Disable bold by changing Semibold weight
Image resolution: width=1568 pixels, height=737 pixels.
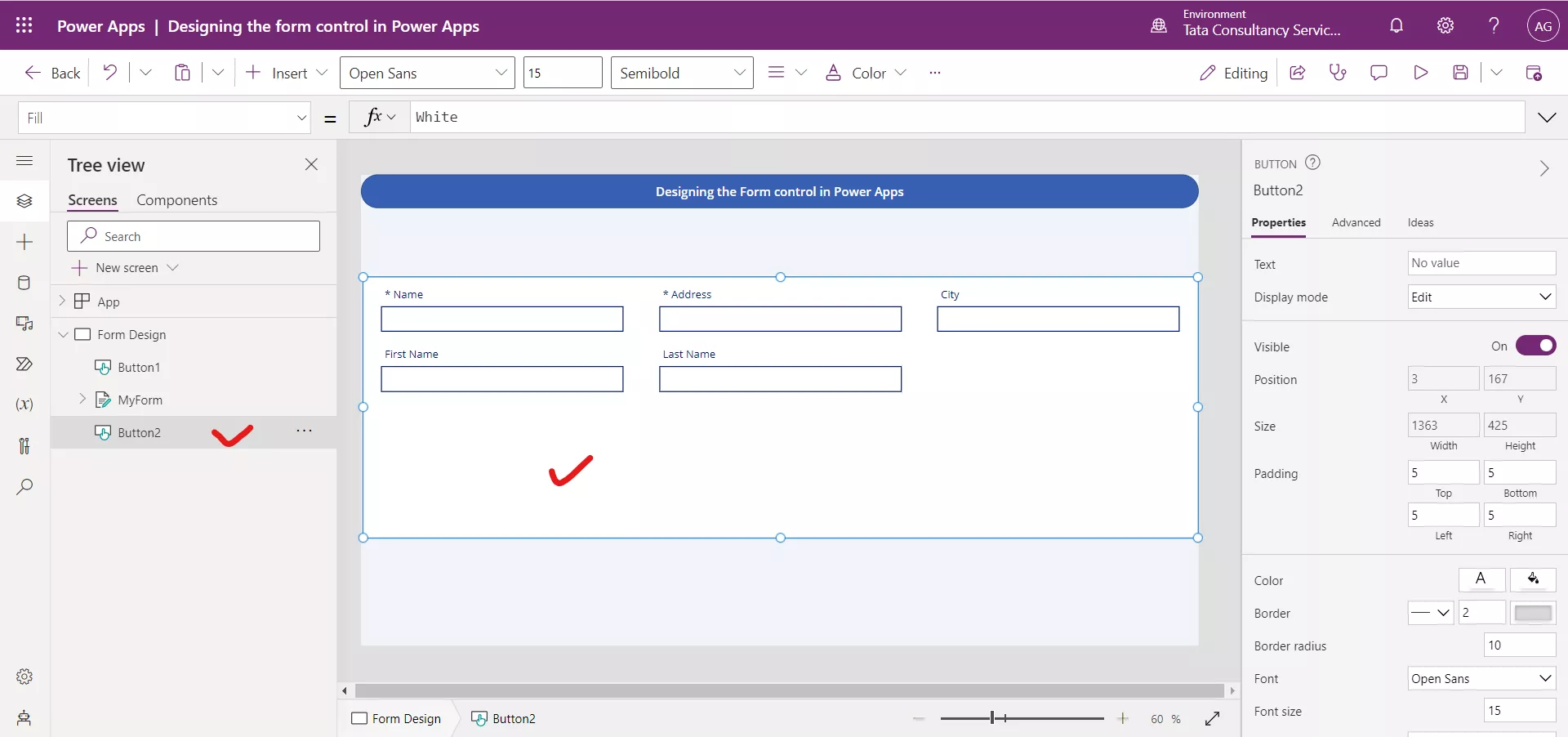681,72
